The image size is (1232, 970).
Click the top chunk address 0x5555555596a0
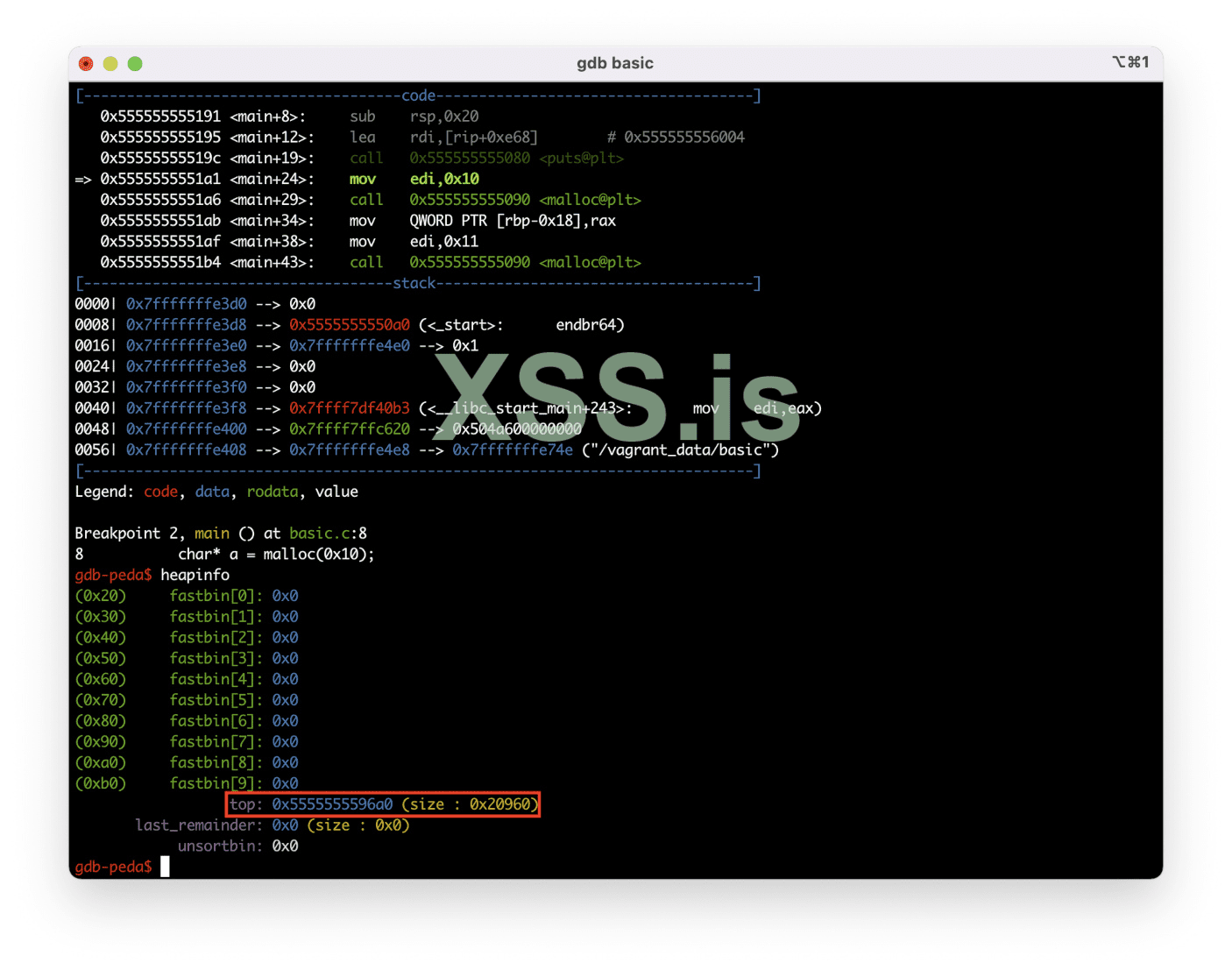[x=332, y=805]
